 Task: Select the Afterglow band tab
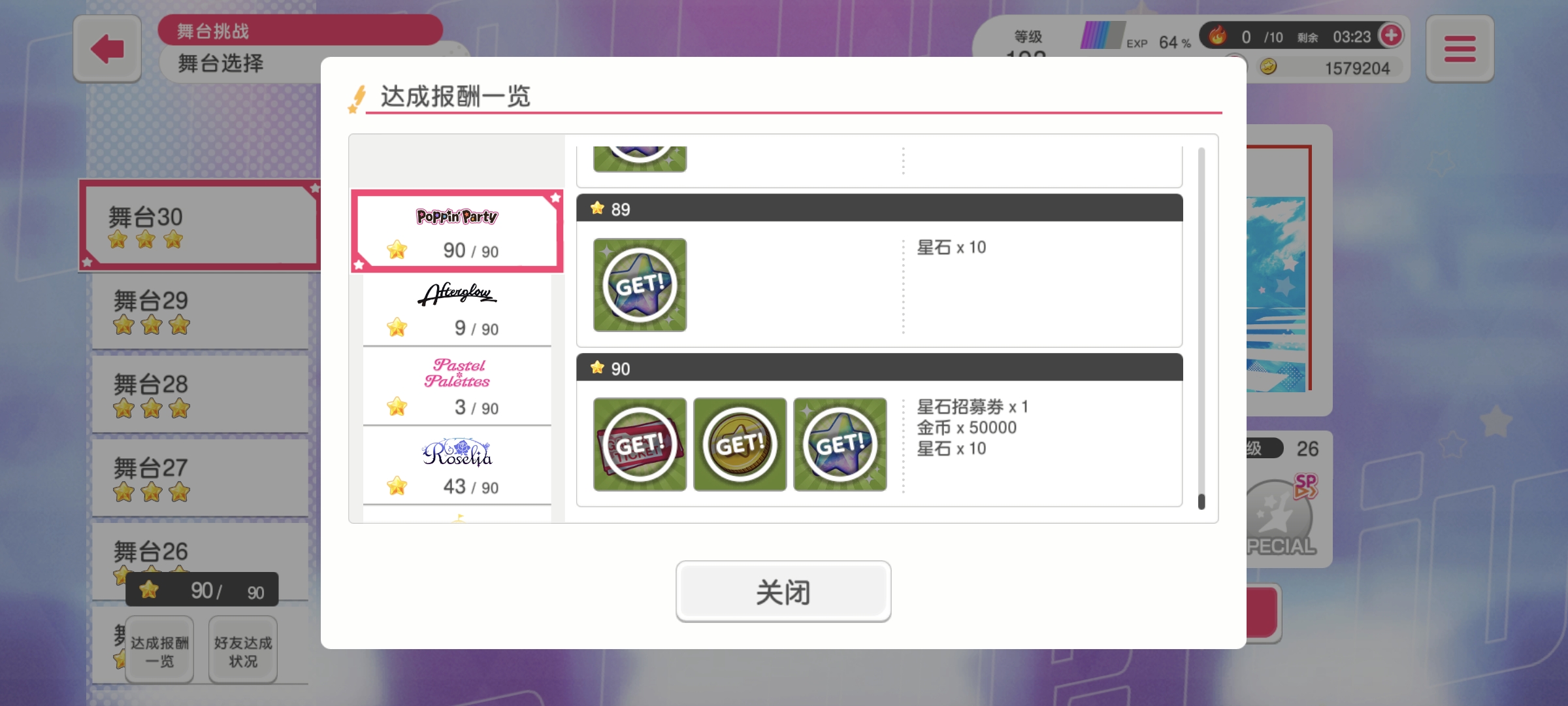click(x=457, y=309)
